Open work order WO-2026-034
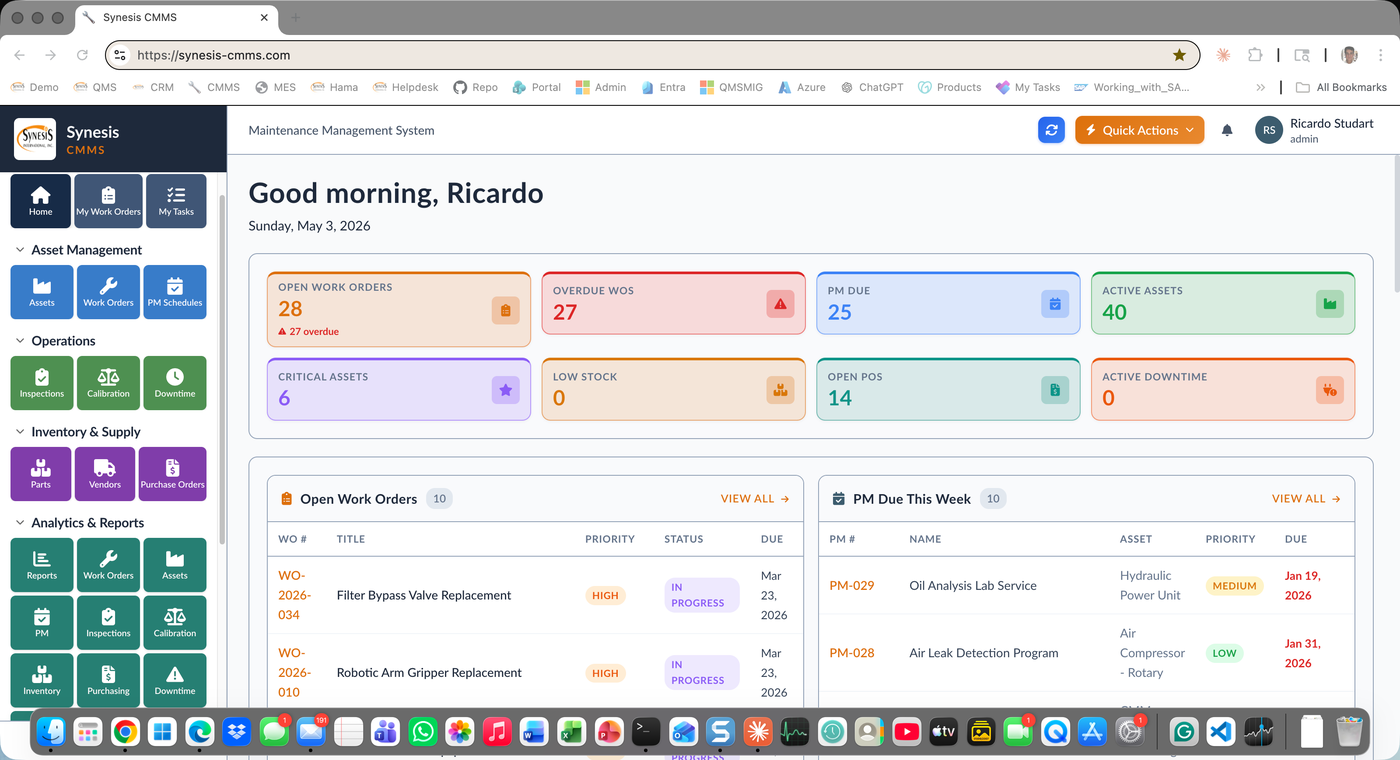This screenshot has width=1400, height=760. tap(295, 595)
